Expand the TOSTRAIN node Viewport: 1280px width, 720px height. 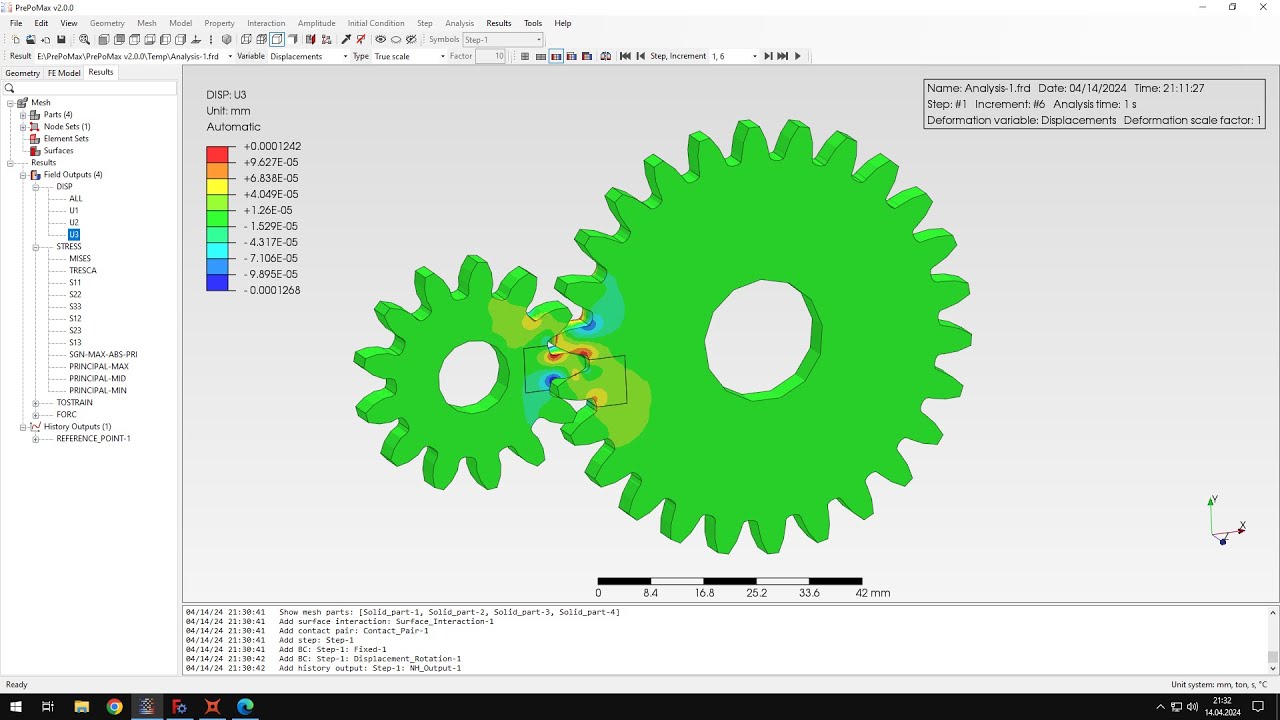pos(35,402)
